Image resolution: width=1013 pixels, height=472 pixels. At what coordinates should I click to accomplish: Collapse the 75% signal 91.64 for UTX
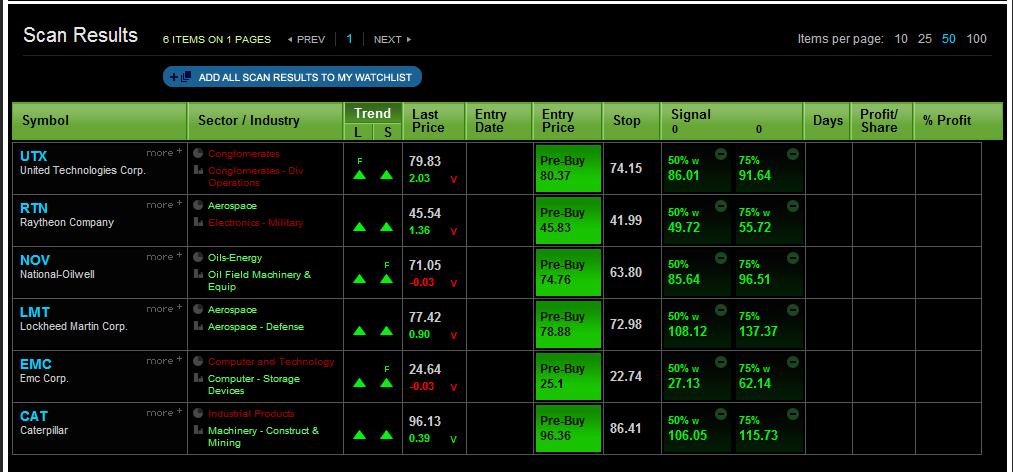point(793,154)
